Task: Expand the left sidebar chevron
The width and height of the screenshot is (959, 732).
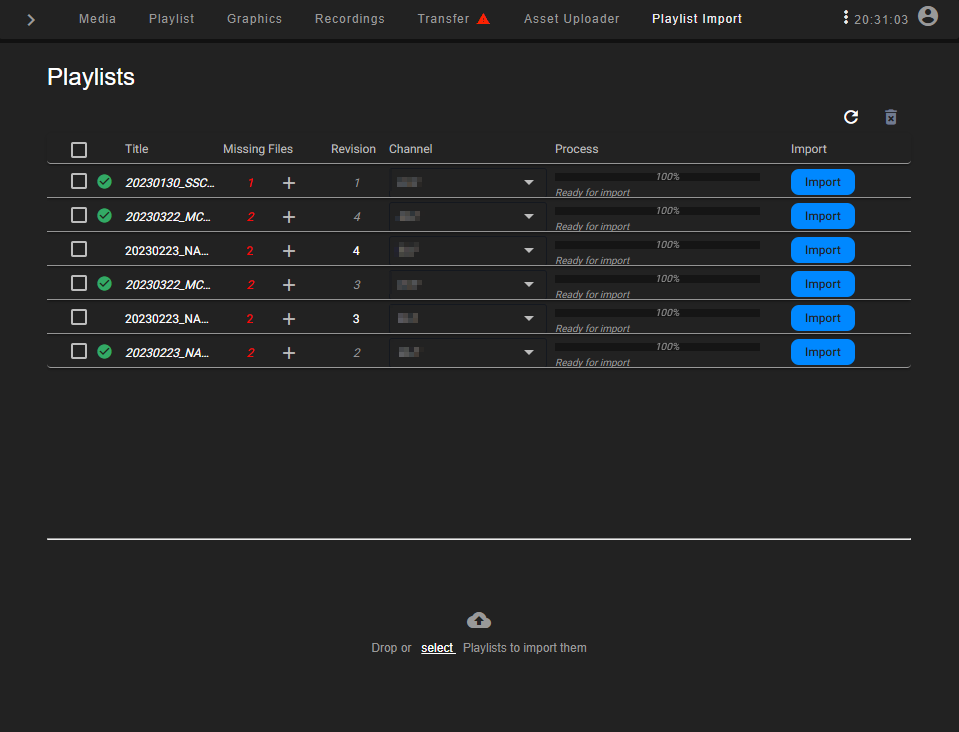Action: (31, 20)
